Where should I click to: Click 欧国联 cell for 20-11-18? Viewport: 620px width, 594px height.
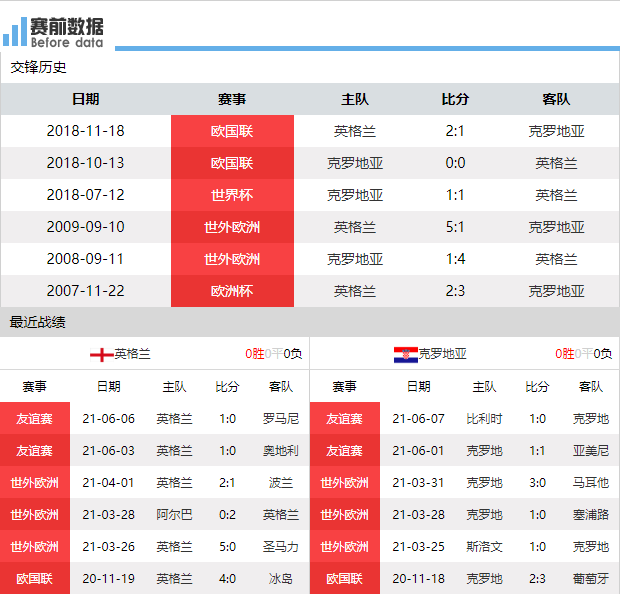point(345,578)
